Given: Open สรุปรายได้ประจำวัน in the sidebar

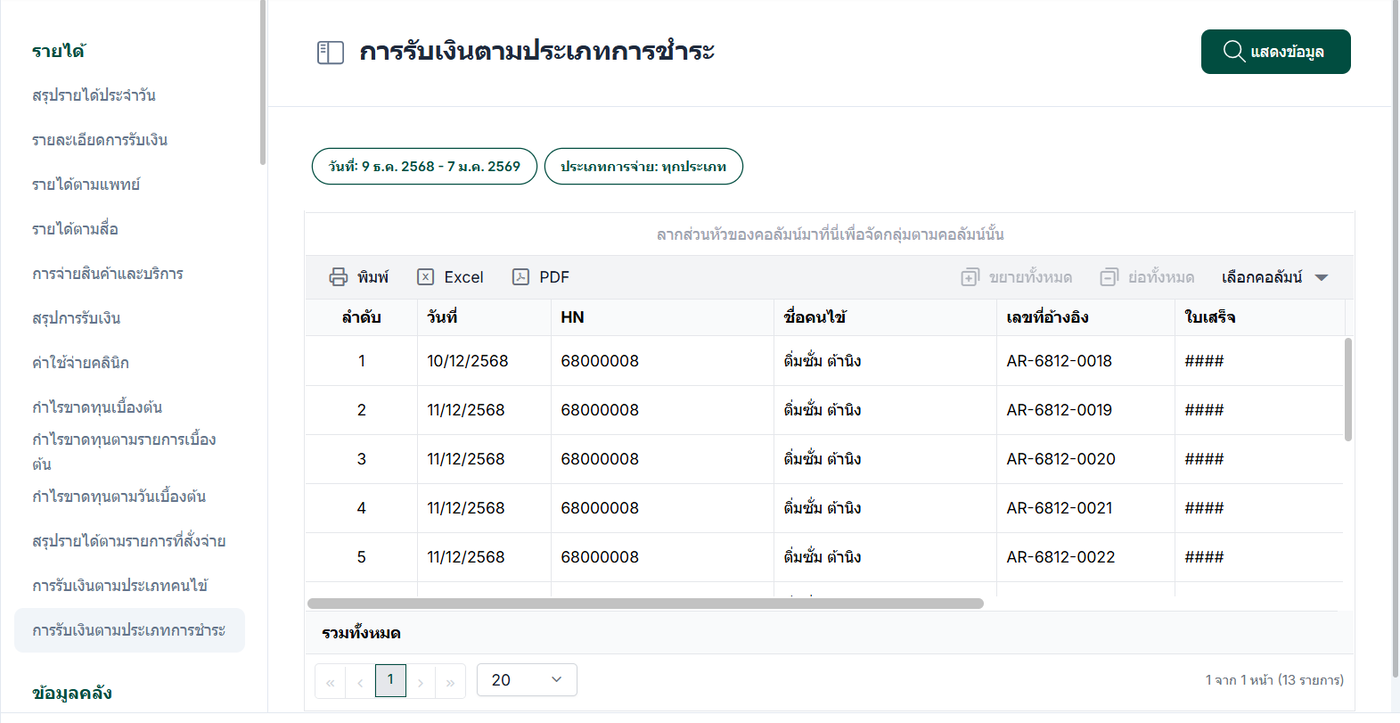Looking at the screenshot, I should coord(94,96).
